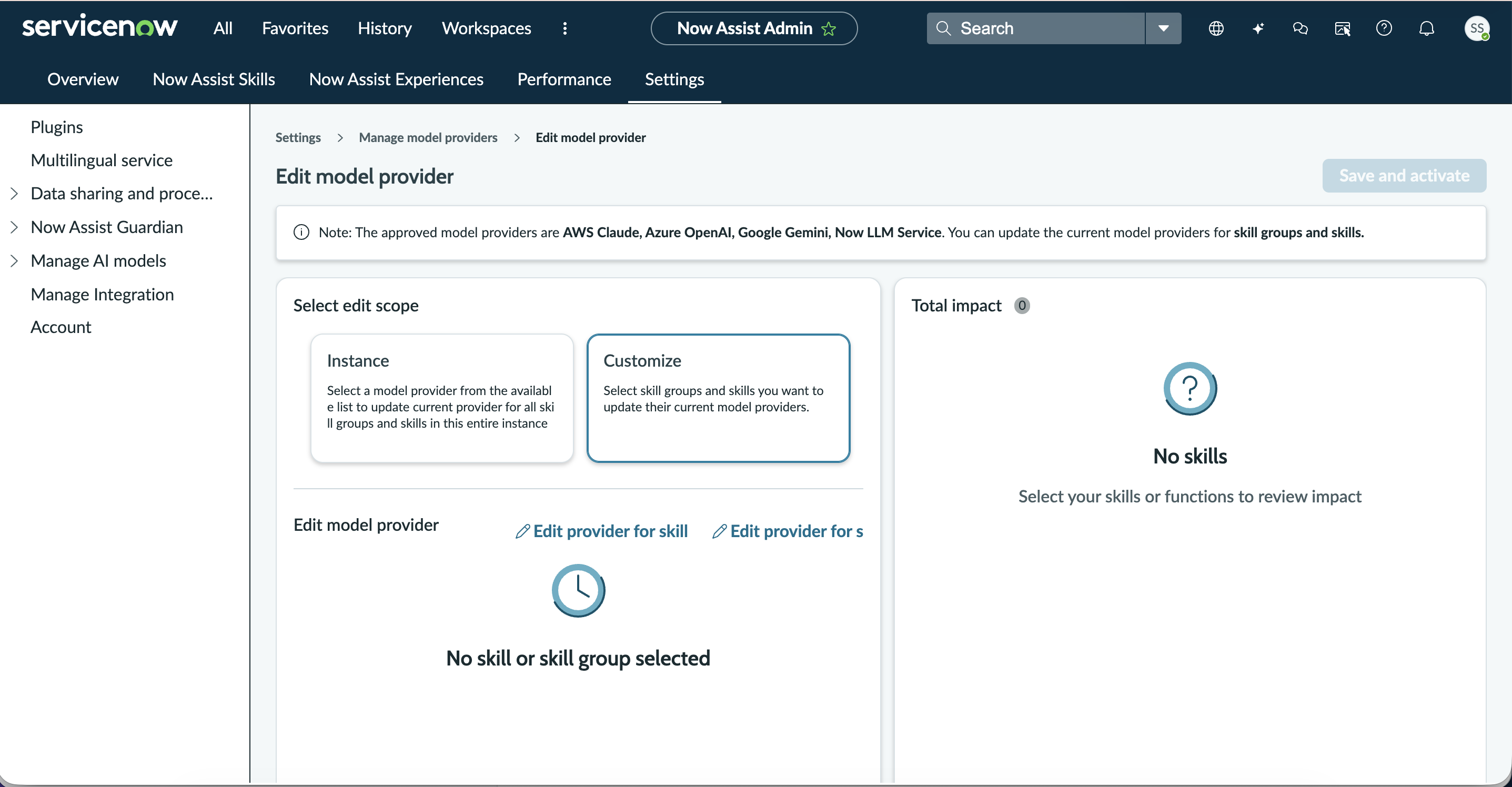This screenshot has height=787, width=1512.
Task: Open Manage Integration in the sidebar
Action: click(102, 294)
